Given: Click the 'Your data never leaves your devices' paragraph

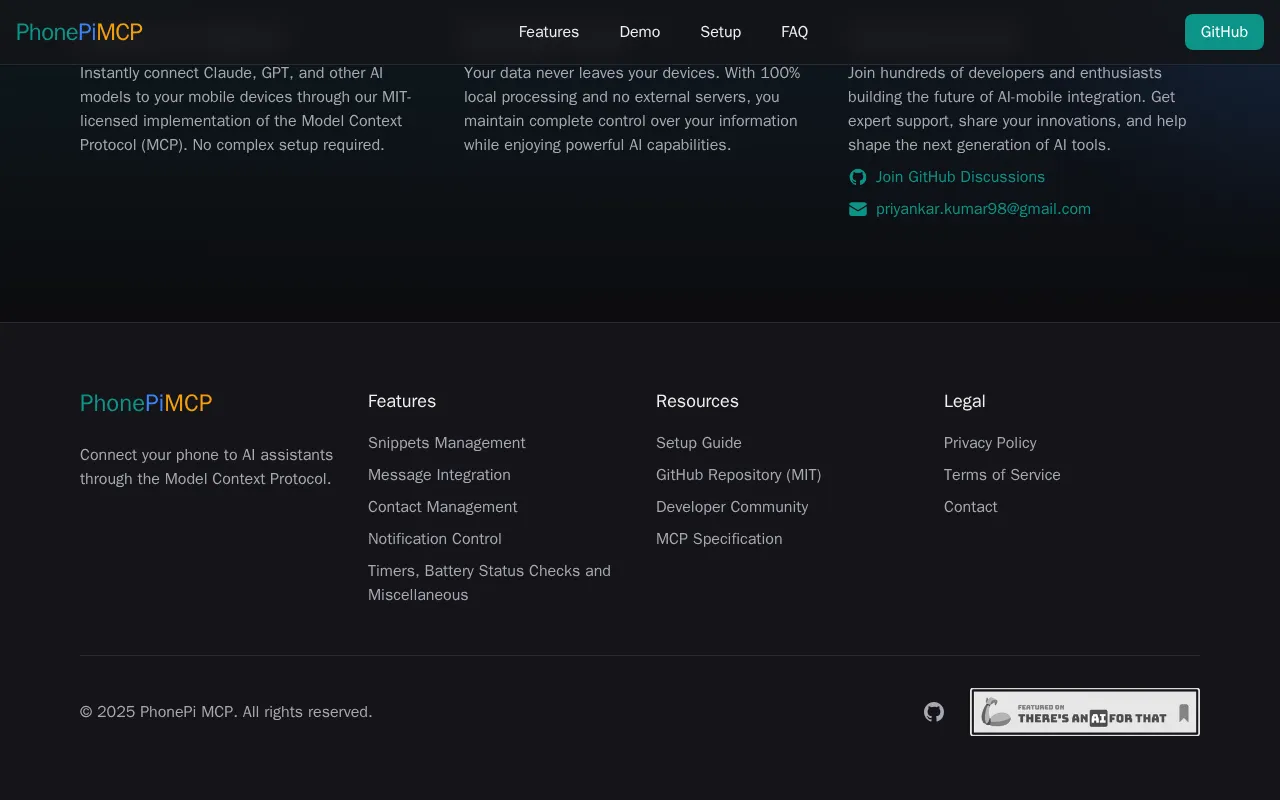Looking at the screenshot, I should click(x=632, y=109).
